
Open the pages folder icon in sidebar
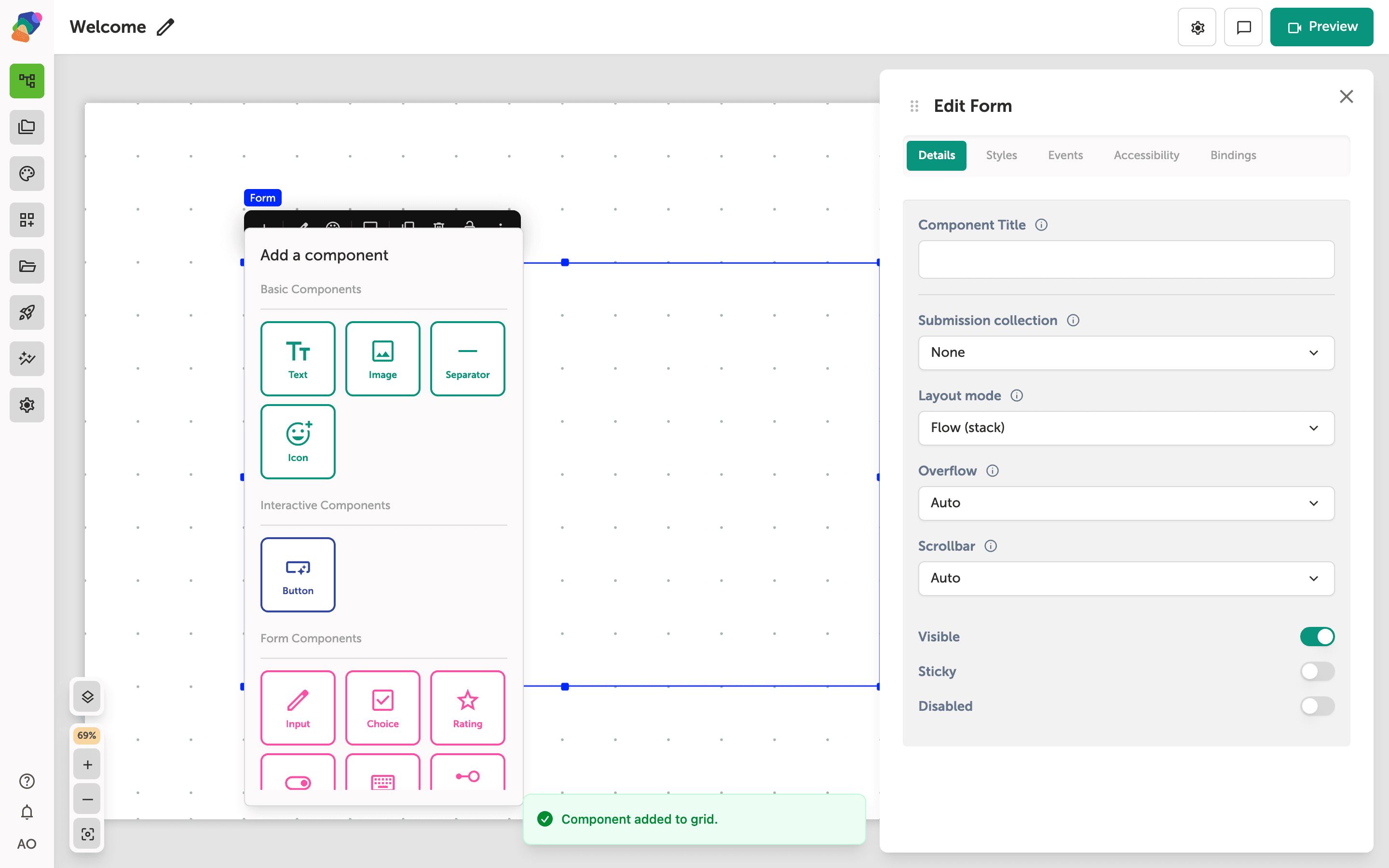[x=27, y=127]
